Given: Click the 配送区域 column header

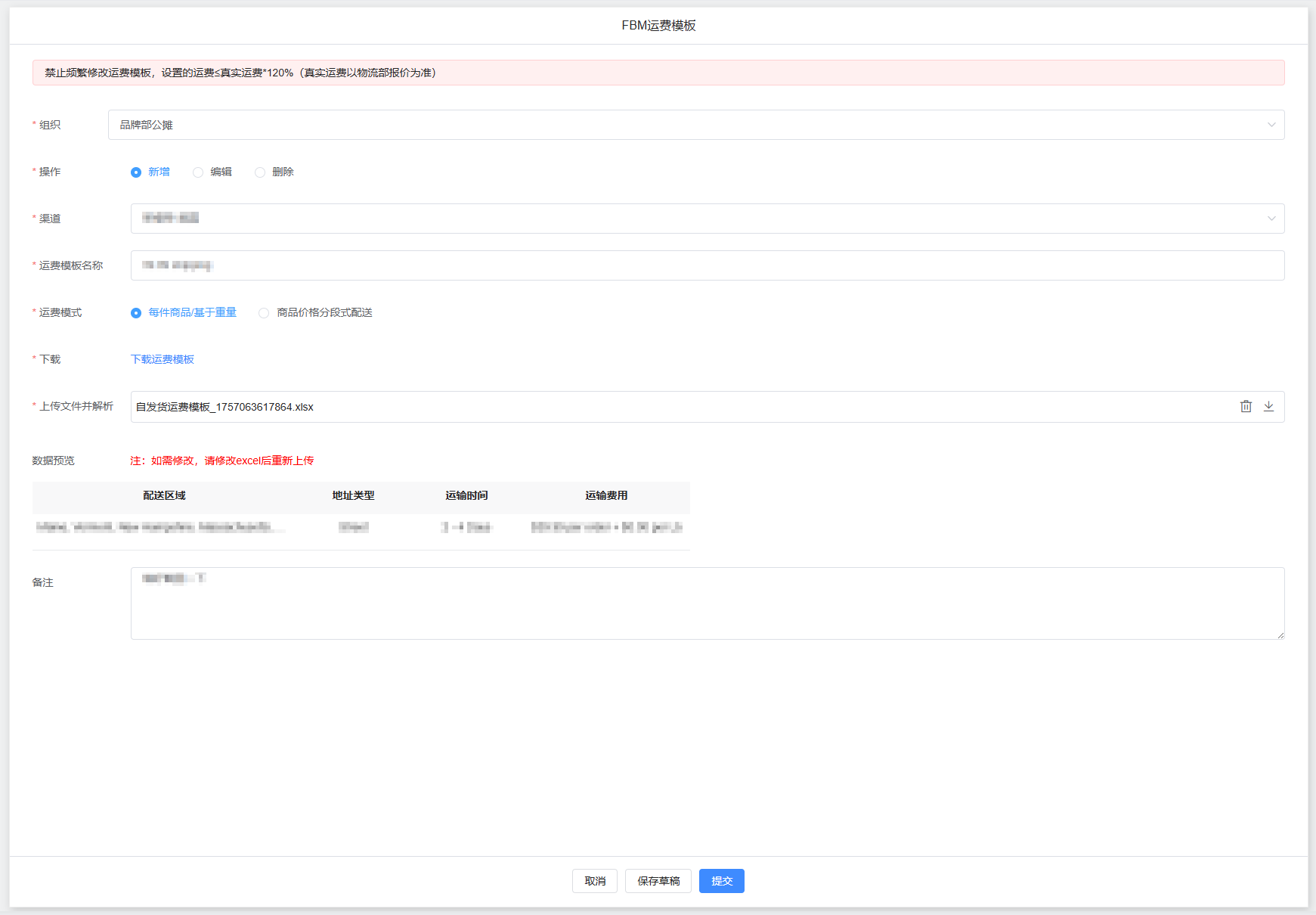Looking at the screenshot, I should 164,496.
